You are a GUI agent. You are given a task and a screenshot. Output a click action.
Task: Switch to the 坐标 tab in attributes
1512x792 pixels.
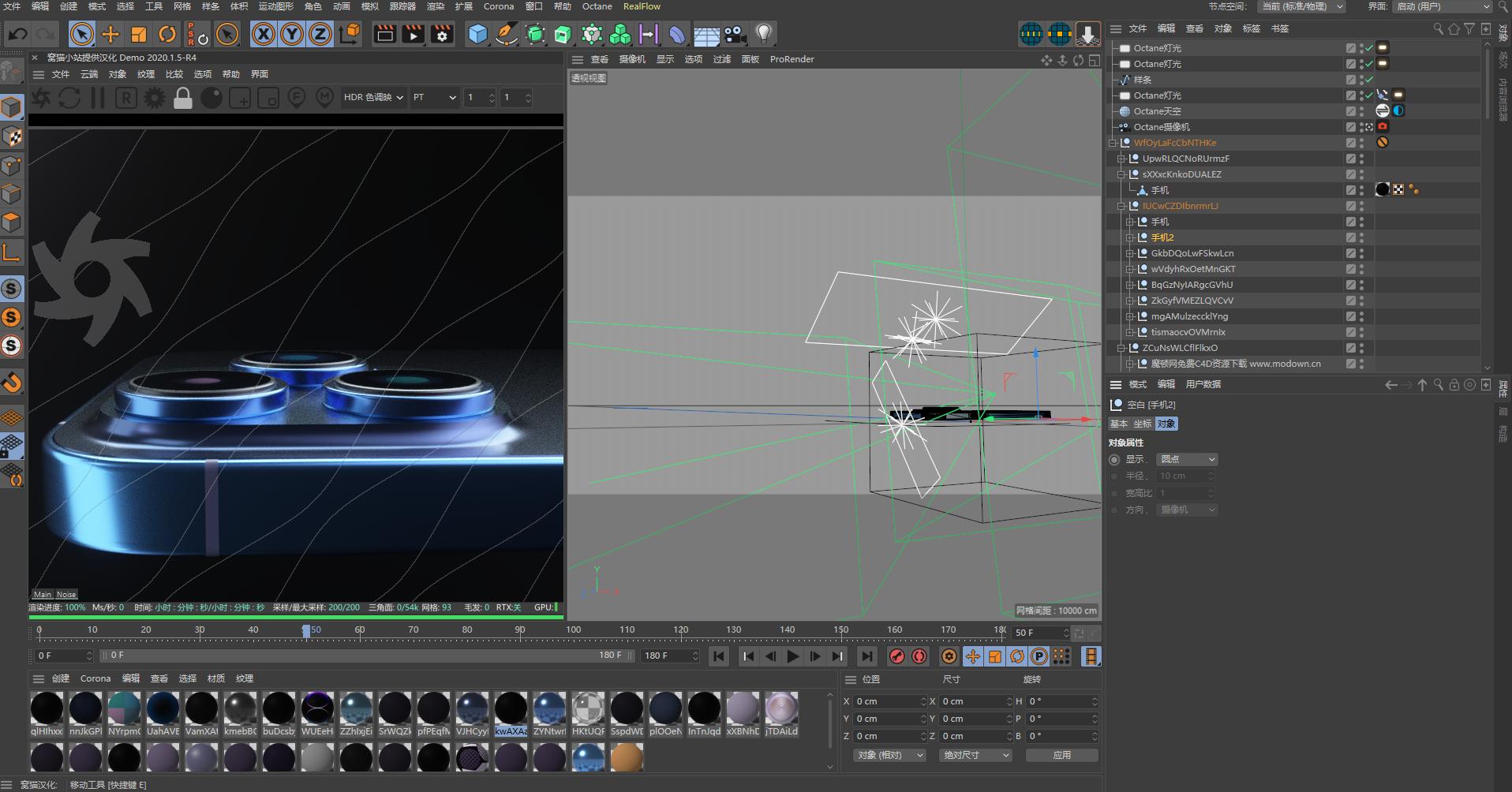1143,424
